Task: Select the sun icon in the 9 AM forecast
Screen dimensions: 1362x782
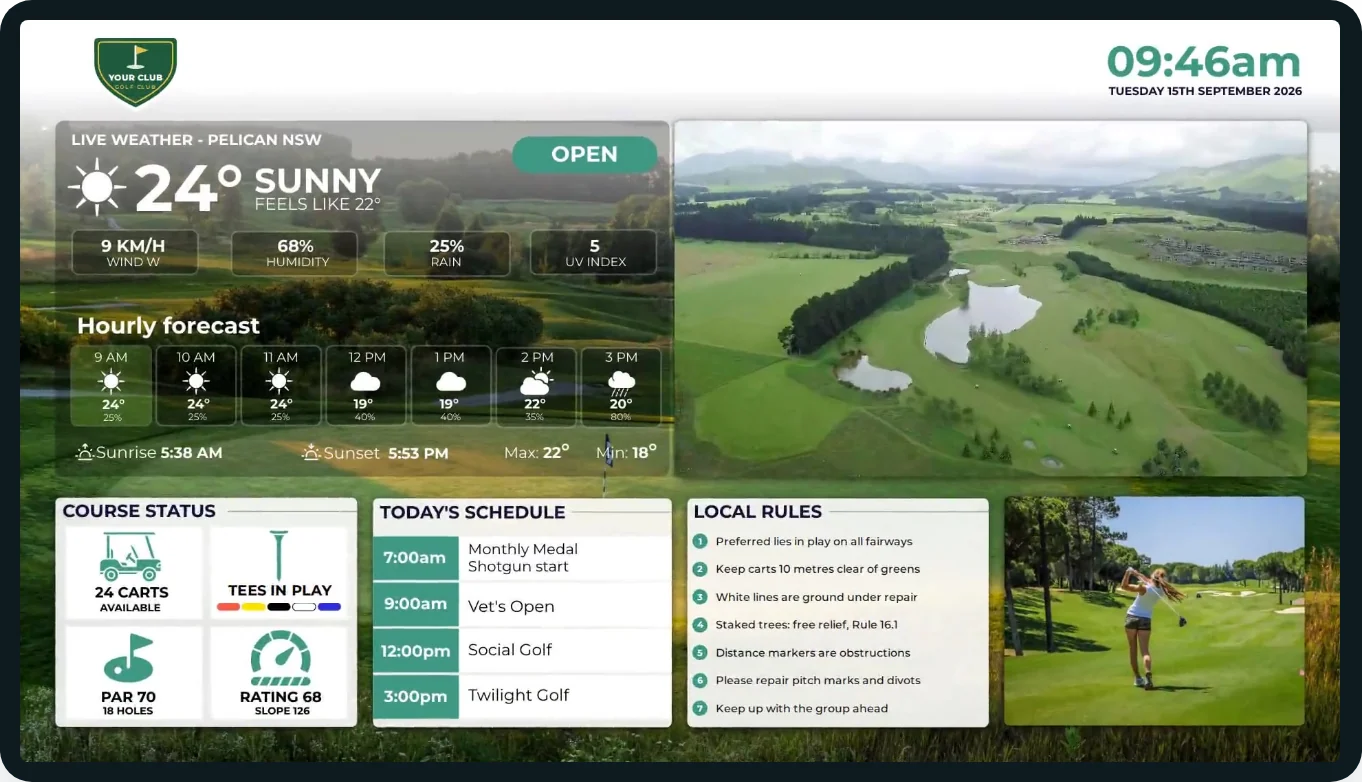Action: tap(111, 381)
